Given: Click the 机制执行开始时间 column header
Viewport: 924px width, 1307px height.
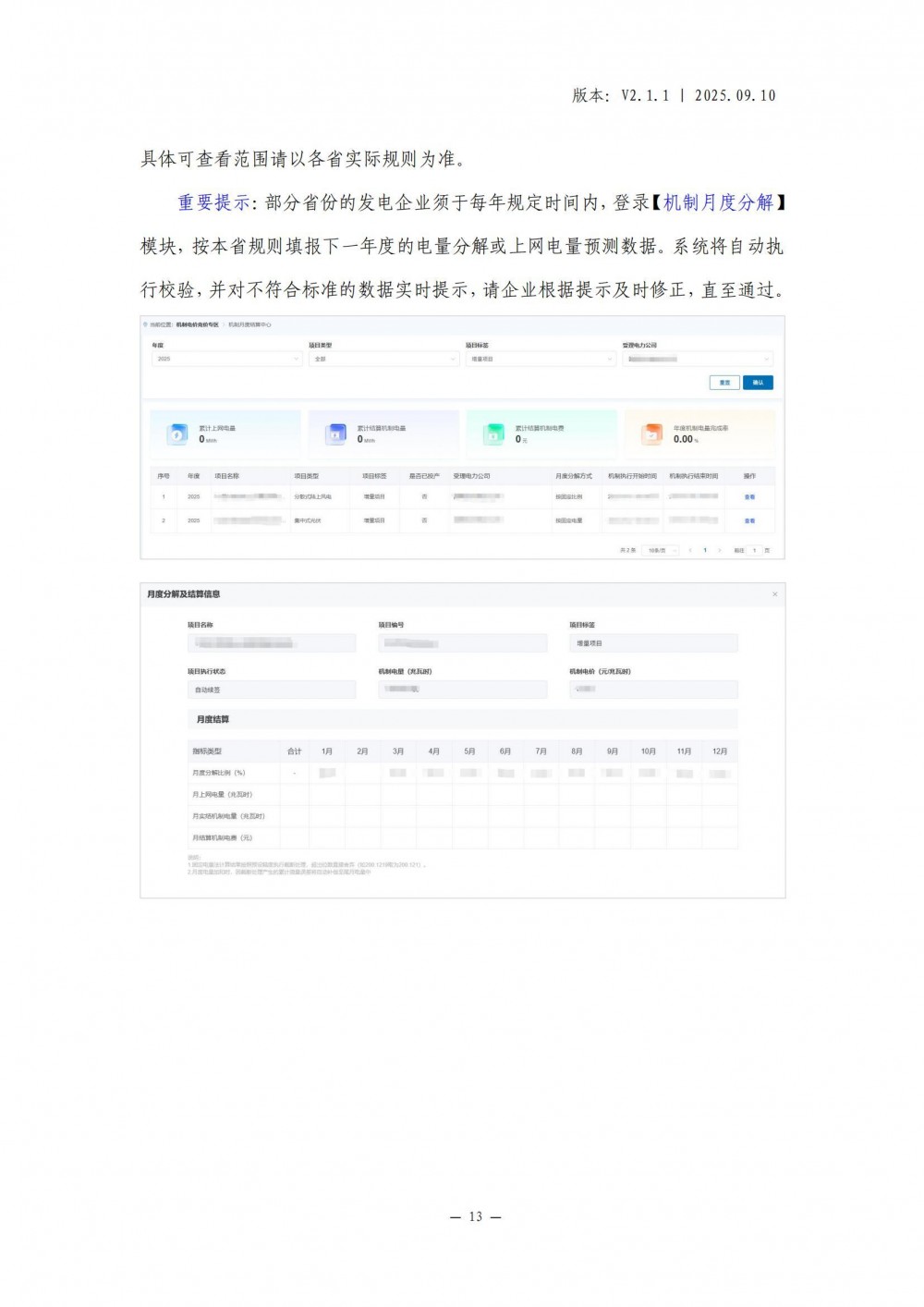Looking at the screenshot, I should coord(632,476).
